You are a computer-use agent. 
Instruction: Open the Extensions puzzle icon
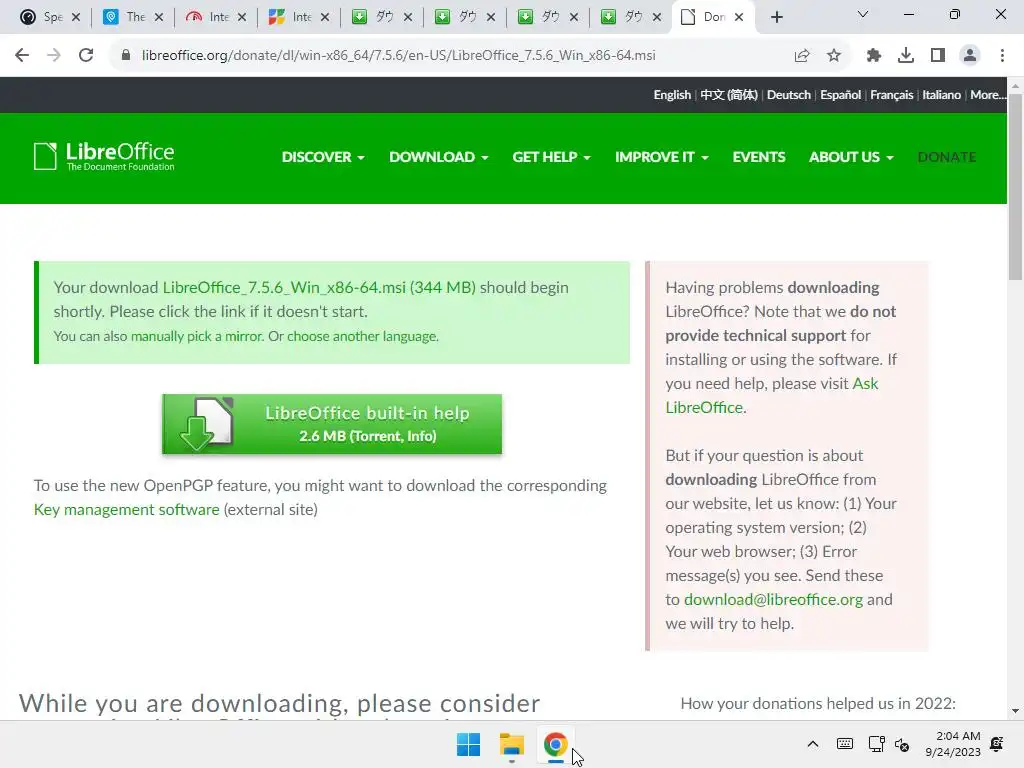tap(874, 56)
